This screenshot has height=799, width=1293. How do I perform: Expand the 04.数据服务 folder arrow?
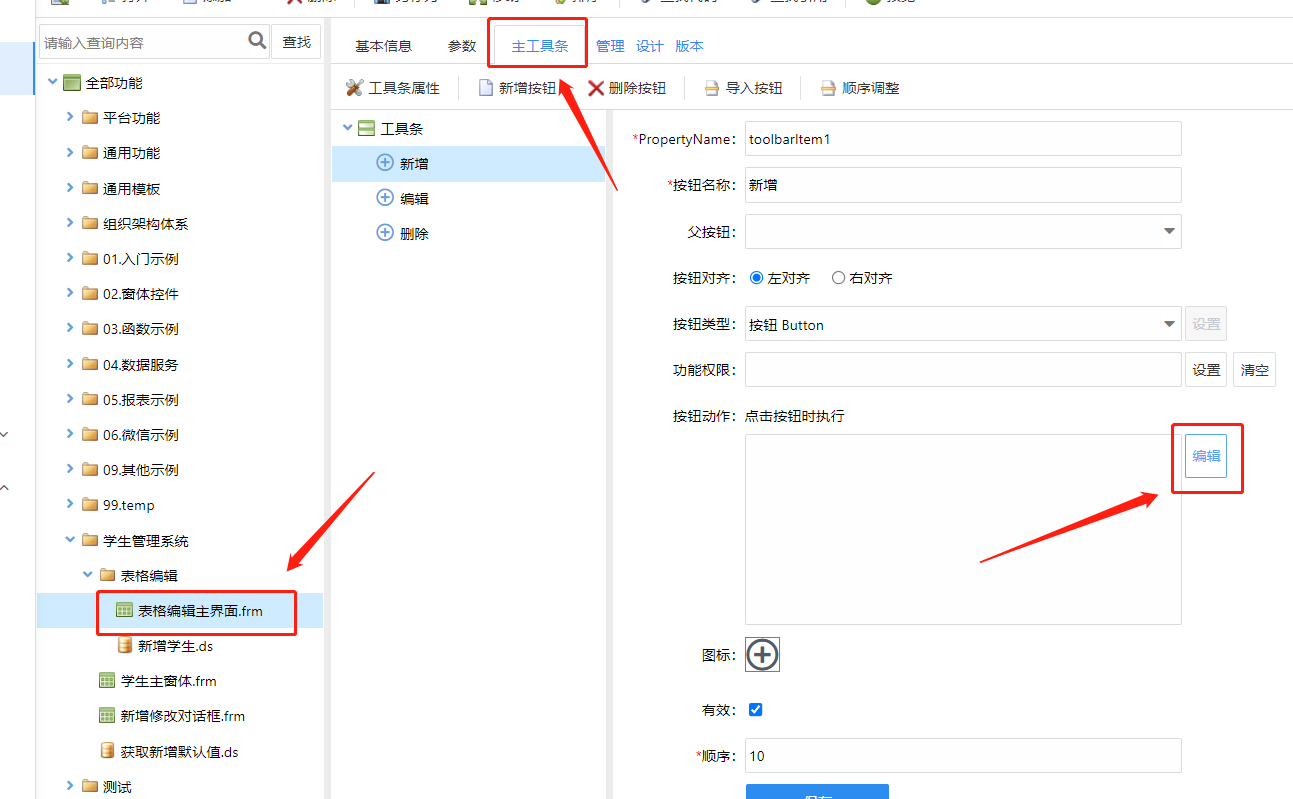click(70, 364)
